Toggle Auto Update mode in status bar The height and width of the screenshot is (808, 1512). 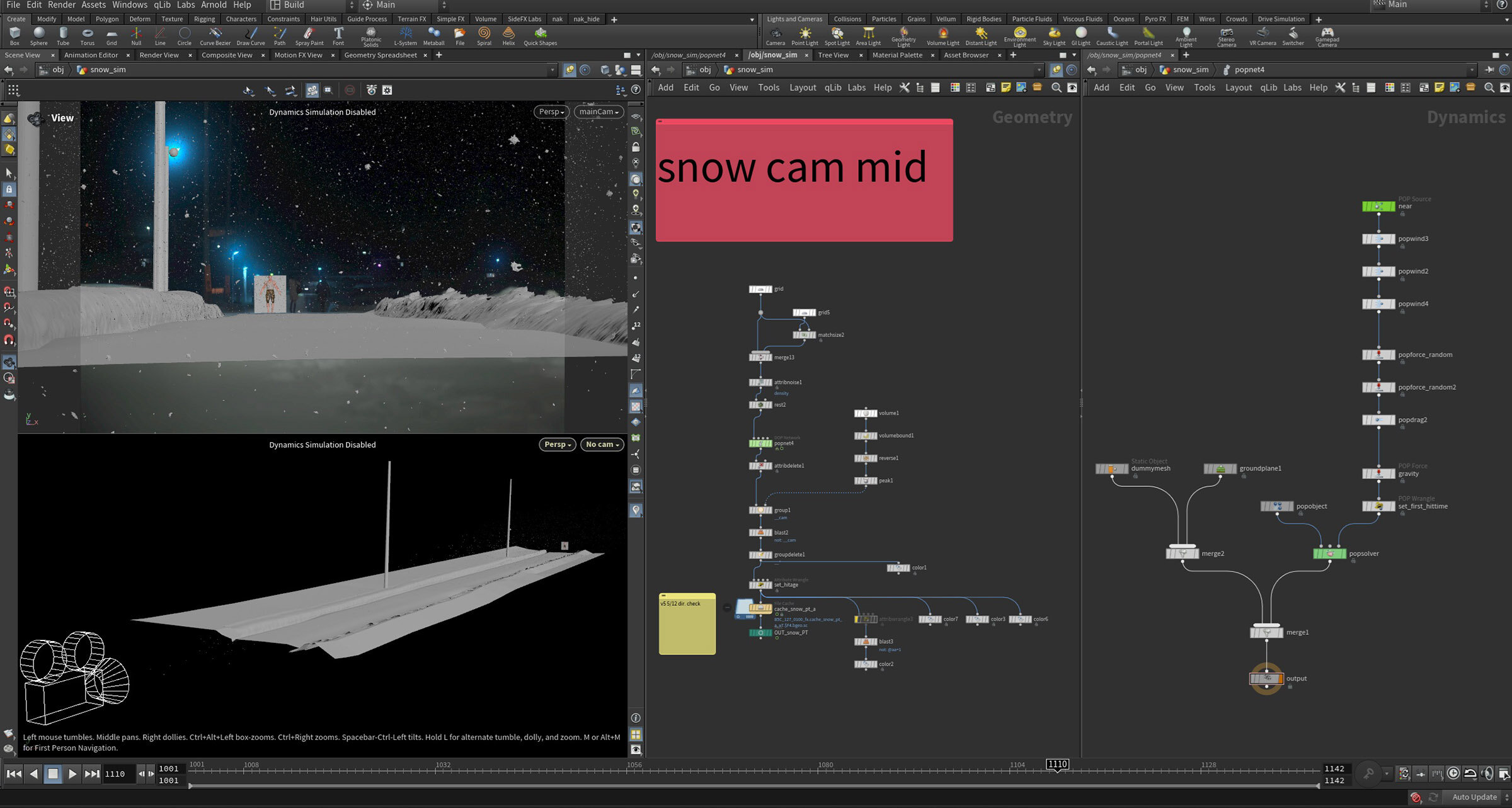click(1474, 797)
